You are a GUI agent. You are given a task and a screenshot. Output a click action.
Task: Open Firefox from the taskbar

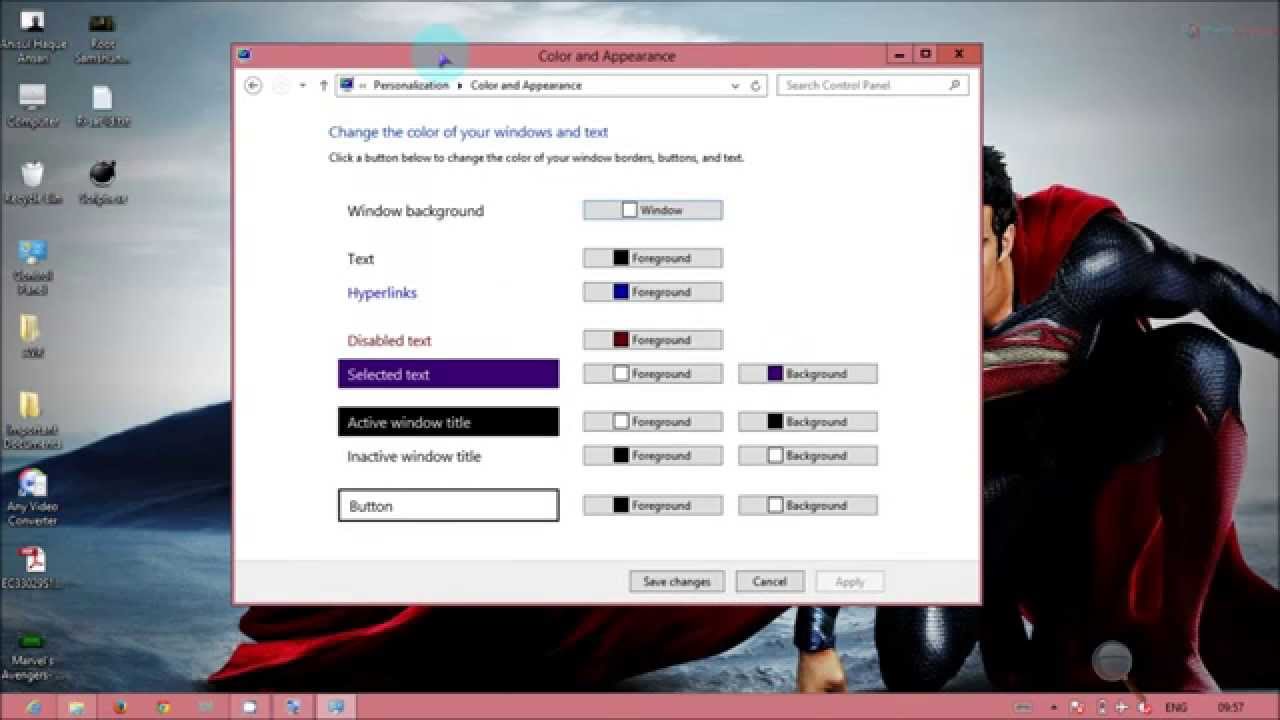(120, 707)
